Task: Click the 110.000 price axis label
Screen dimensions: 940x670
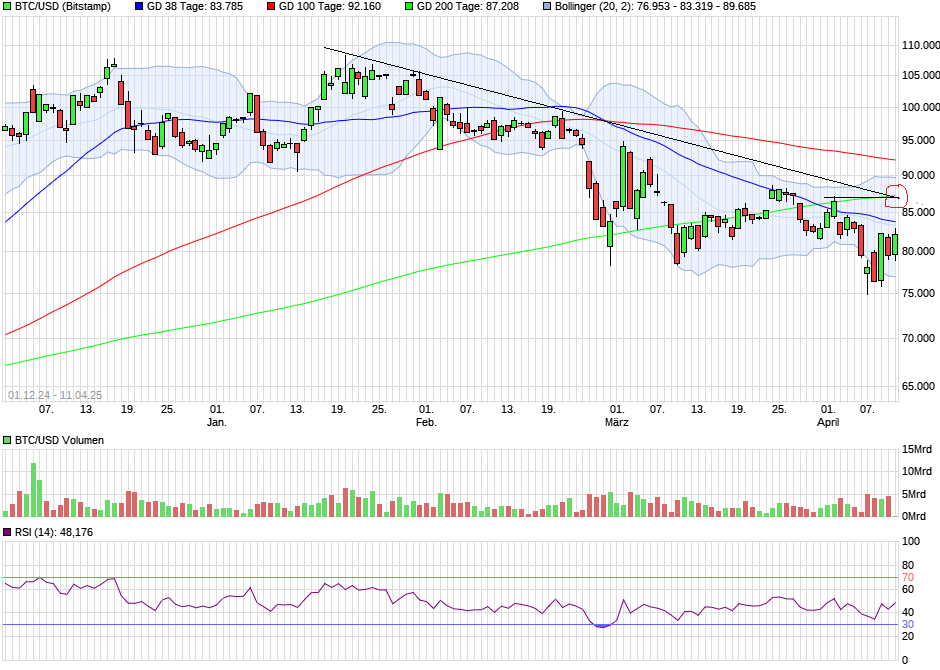Action: click(920, 45)
